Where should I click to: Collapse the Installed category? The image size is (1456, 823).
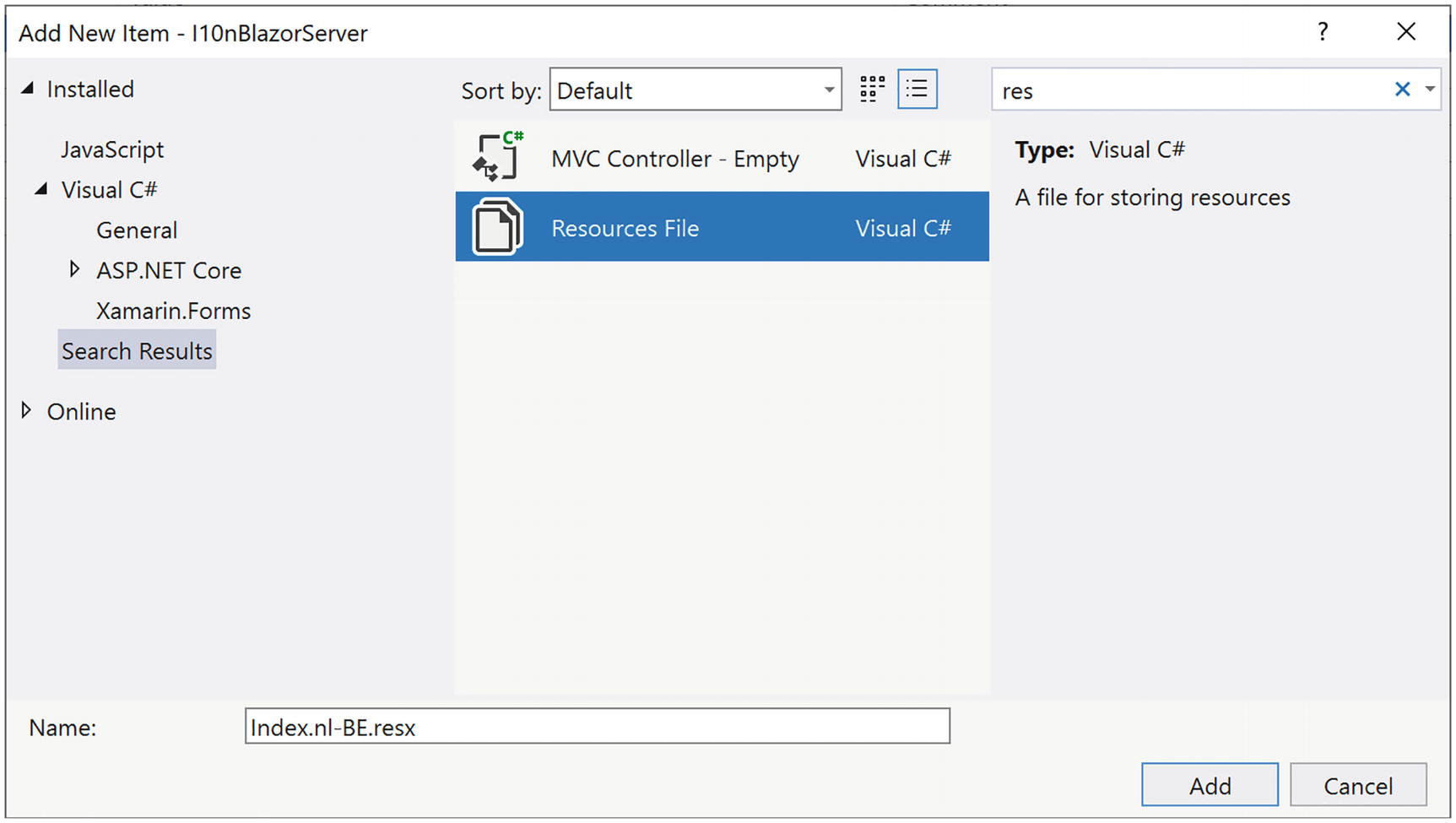click(28, 88)
